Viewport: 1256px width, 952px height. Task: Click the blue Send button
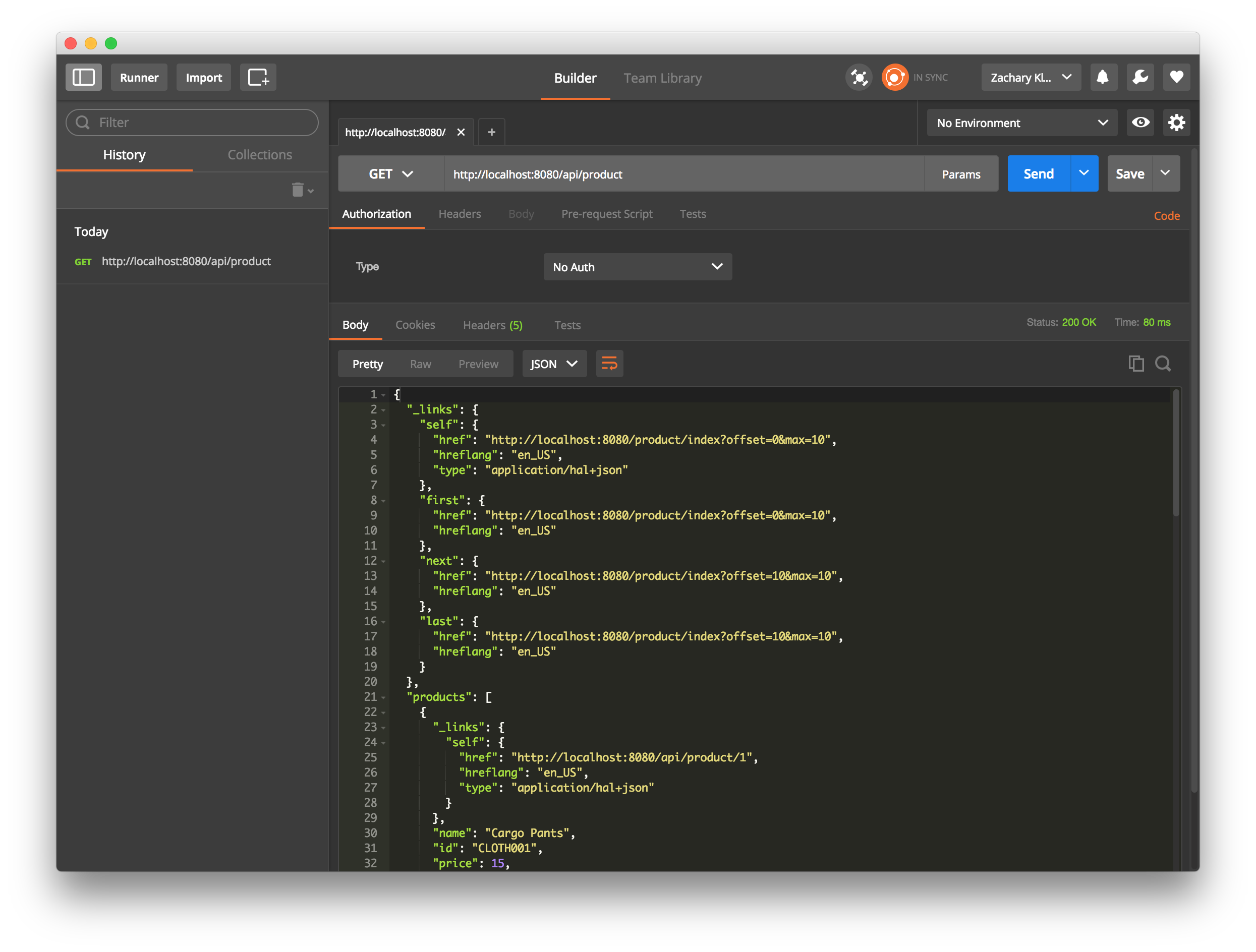(1039, 173)
